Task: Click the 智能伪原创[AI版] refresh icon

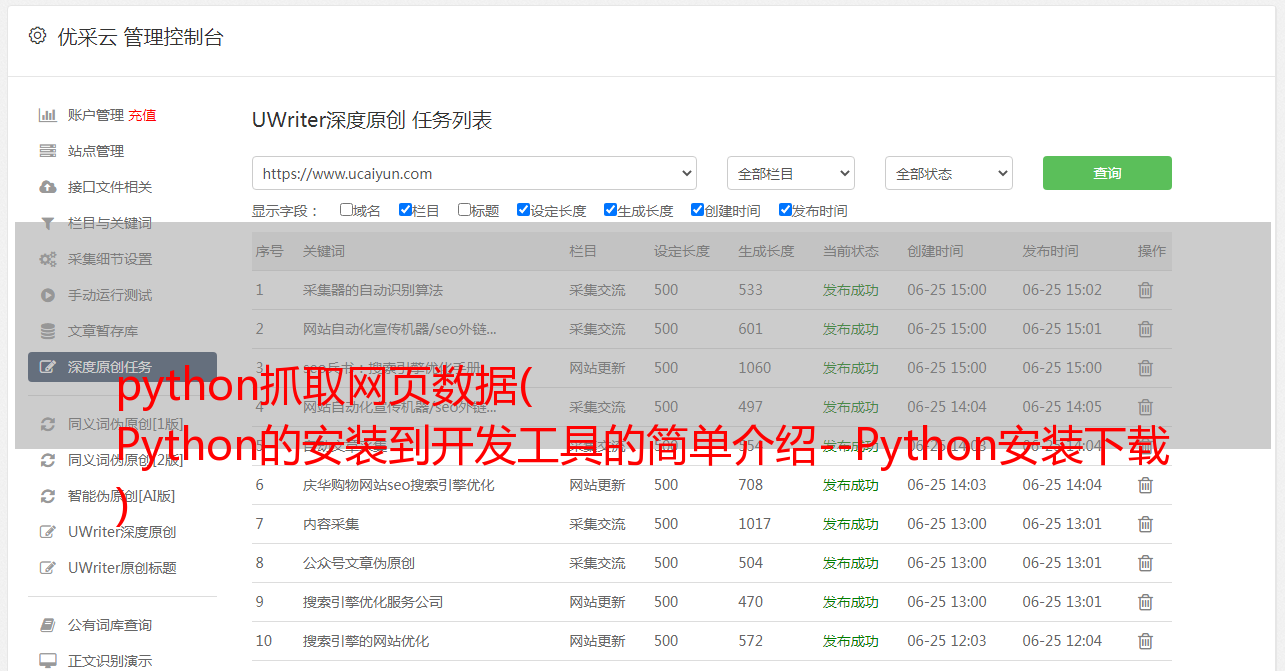Action: pyautogui.click(x=47, y=496)
